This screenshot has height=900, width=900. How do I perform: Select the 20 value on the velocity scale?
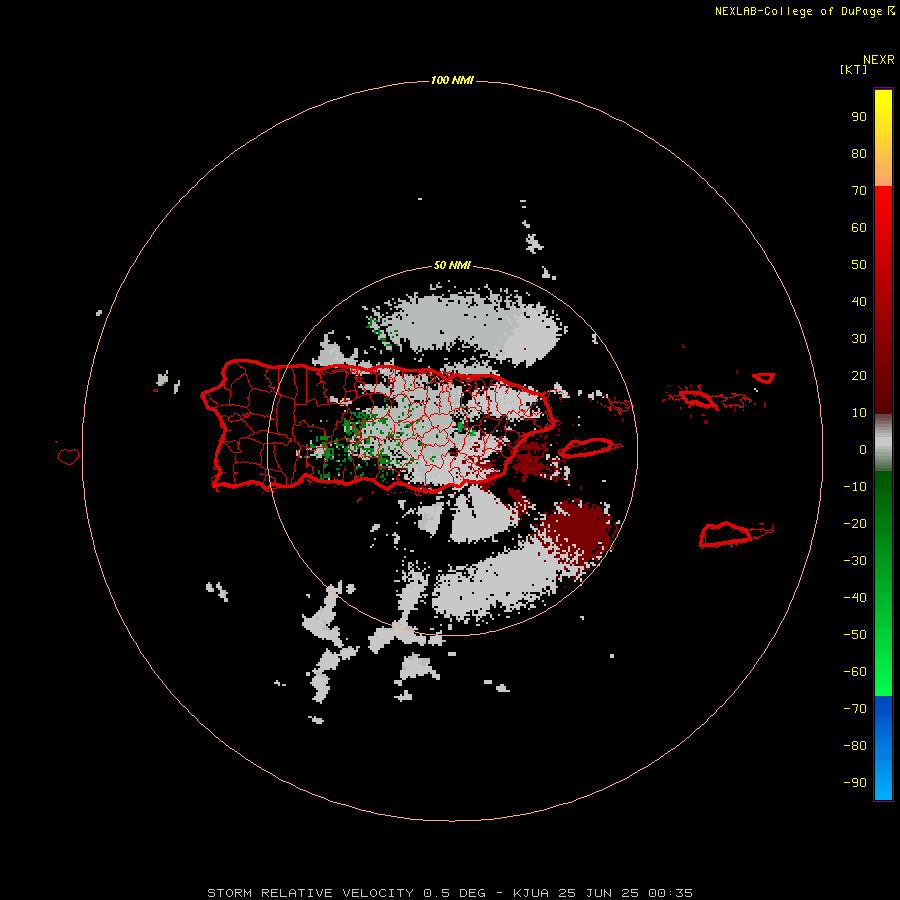(859, 376)
